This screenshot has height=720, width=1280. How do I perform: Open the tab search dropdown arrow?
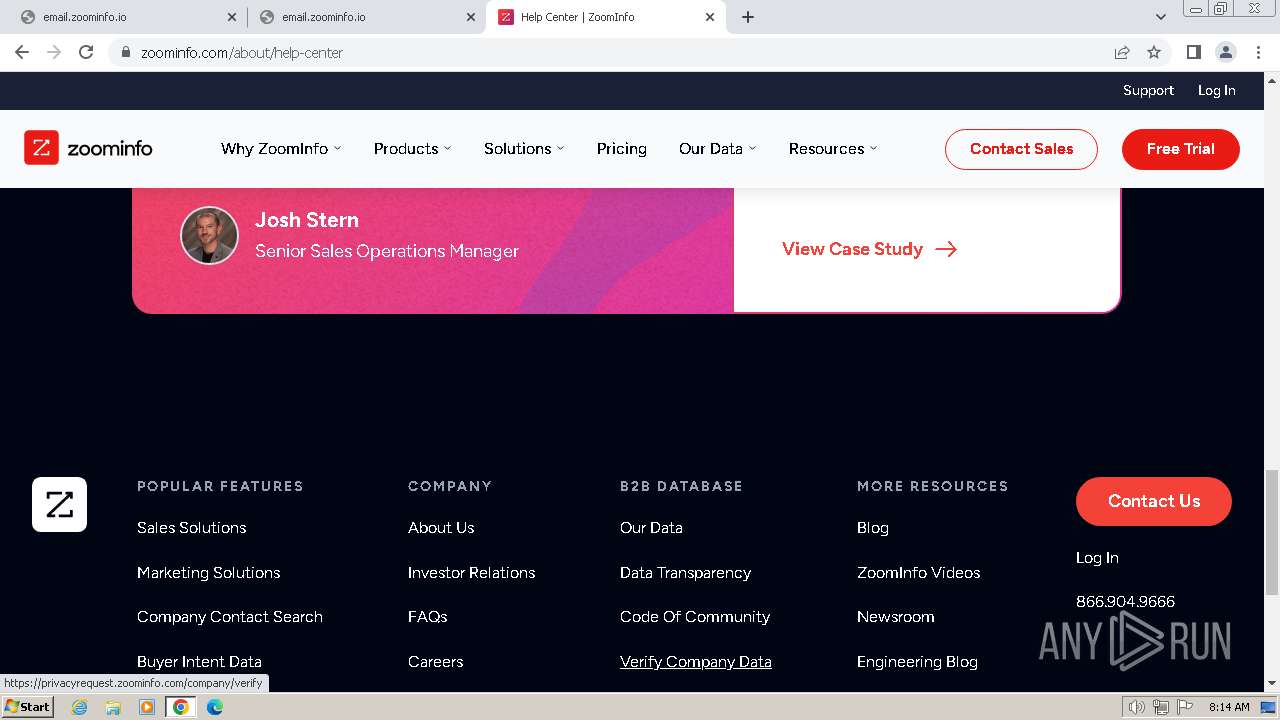1160,17
